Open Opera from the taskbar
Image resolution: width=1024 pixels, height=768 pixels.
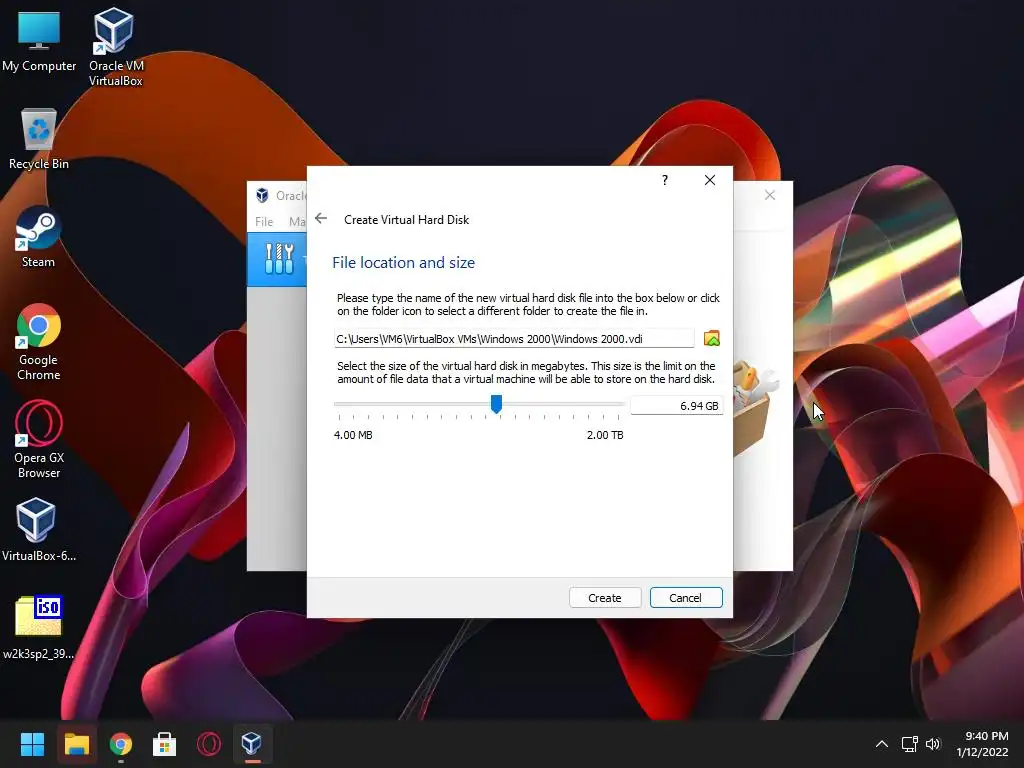209,744
